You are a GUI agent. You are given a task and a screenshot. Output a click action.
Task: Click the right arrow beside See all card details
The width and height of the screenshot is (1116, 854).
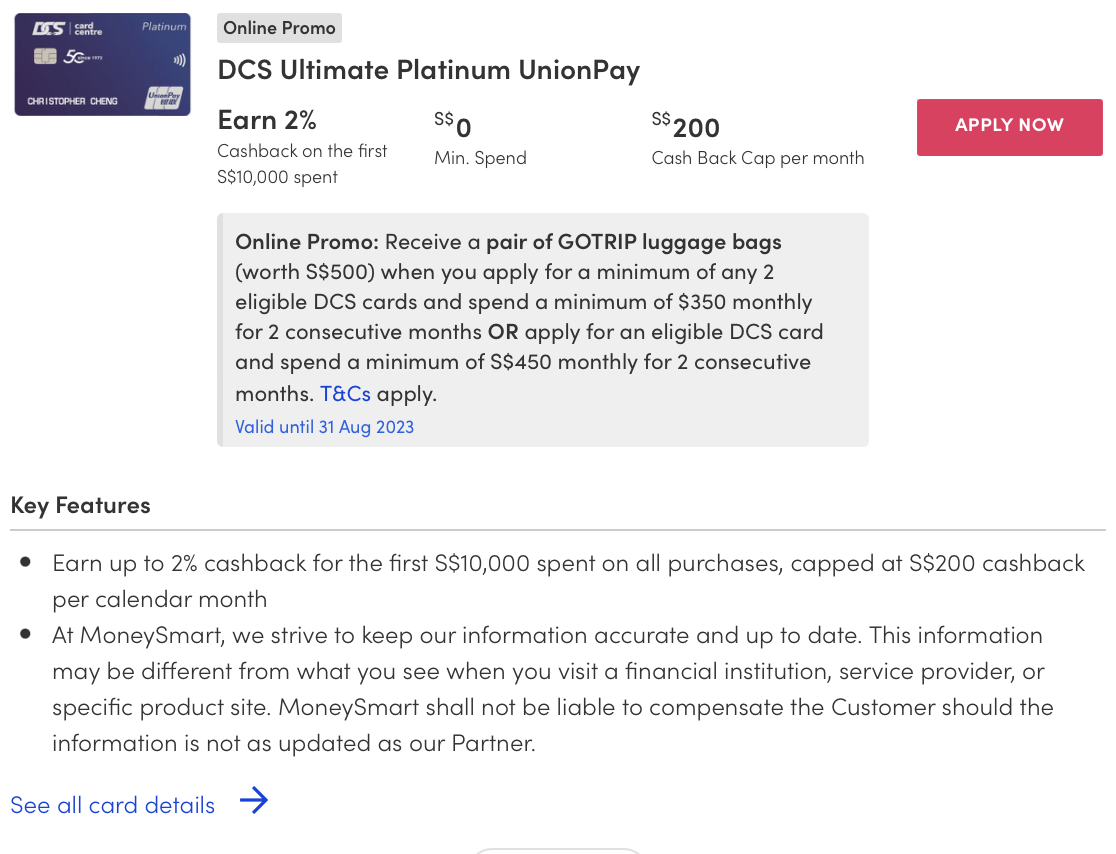(254, 801)
